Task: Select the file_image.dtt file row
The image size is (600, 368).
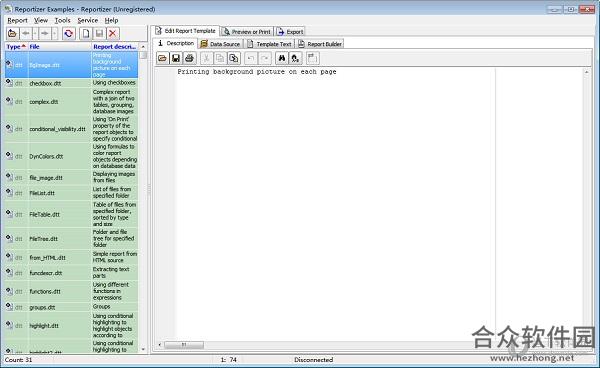Action: pyautogui.click(x=72, y=177)
